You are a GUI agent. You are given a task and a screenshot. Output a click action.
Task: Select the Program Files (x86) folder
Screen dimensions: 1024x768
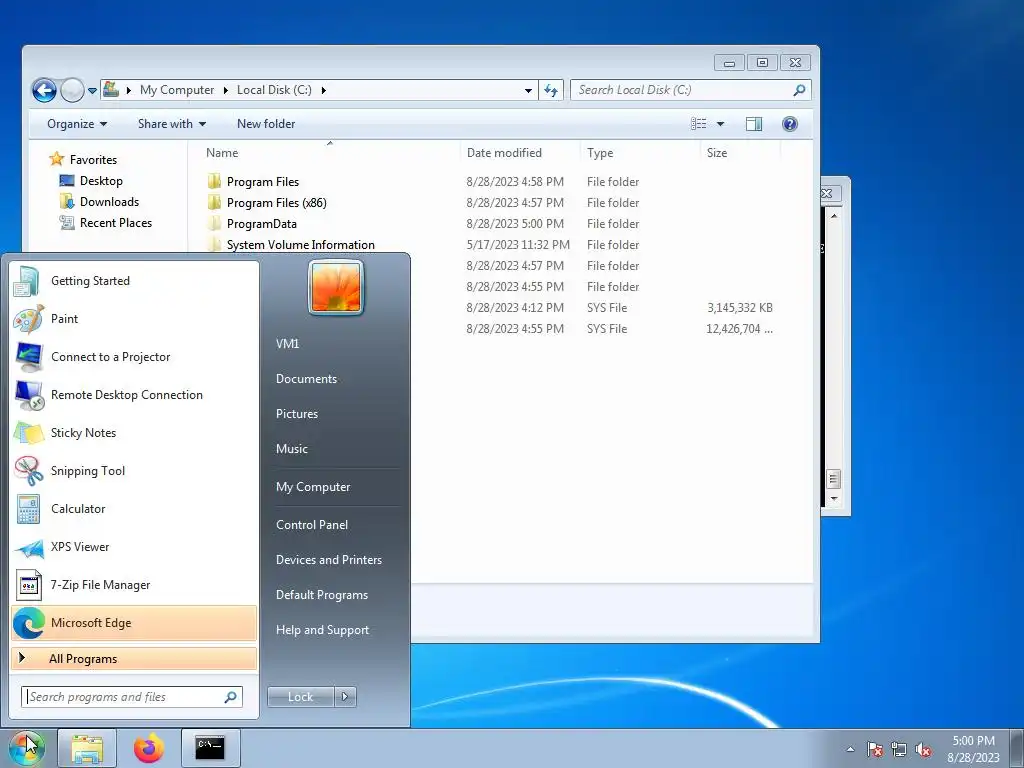(276, 203)
